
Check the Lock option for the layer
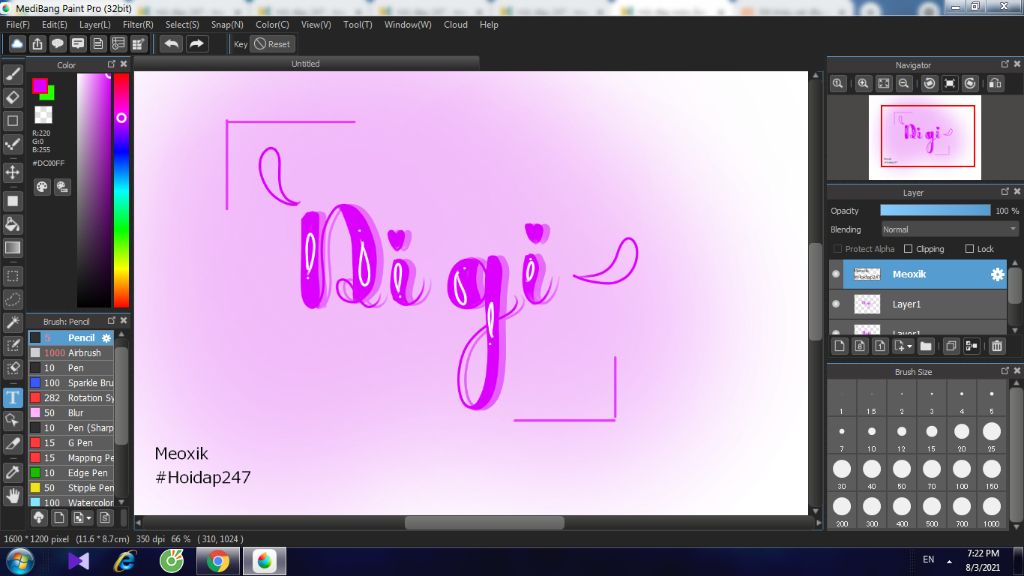tap(970, 249)
